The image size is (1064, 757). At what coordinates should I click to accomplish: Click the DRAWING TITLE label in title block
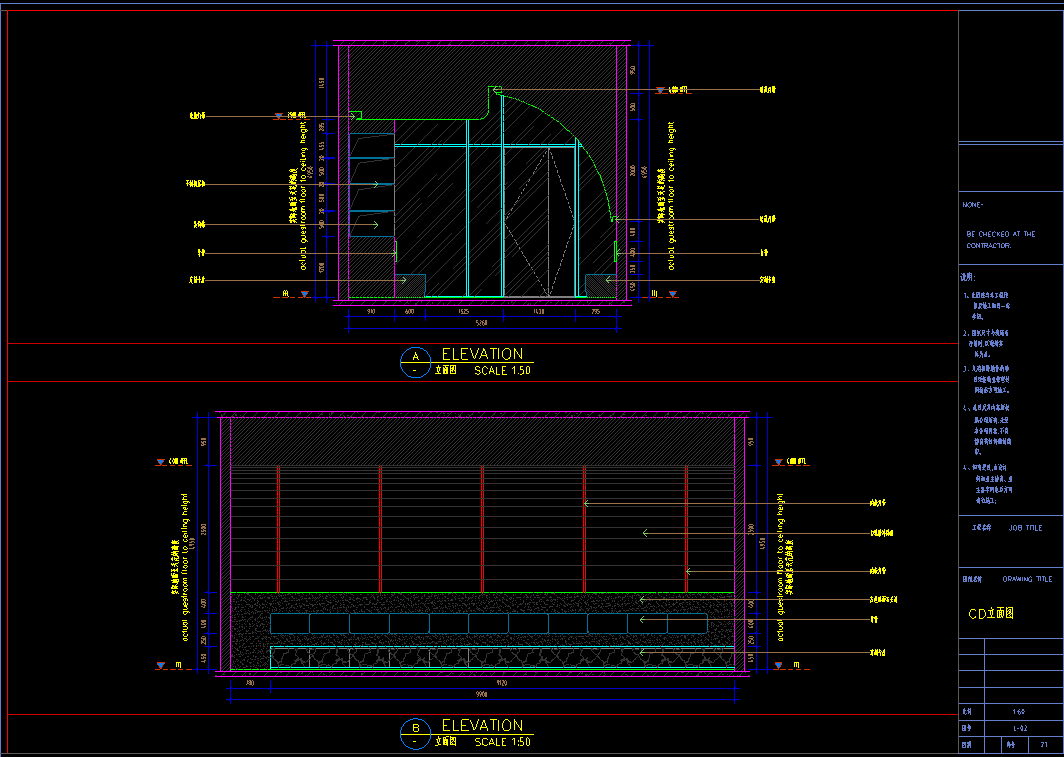tap(1027, 579)
